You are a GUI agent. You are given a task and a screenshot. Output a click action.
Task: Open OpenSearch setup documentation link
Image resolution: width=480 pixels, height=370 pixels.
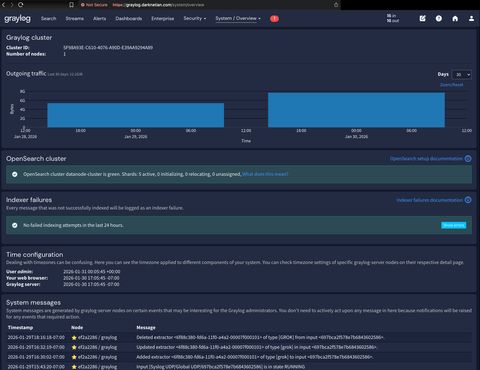[x=426, y=159]
